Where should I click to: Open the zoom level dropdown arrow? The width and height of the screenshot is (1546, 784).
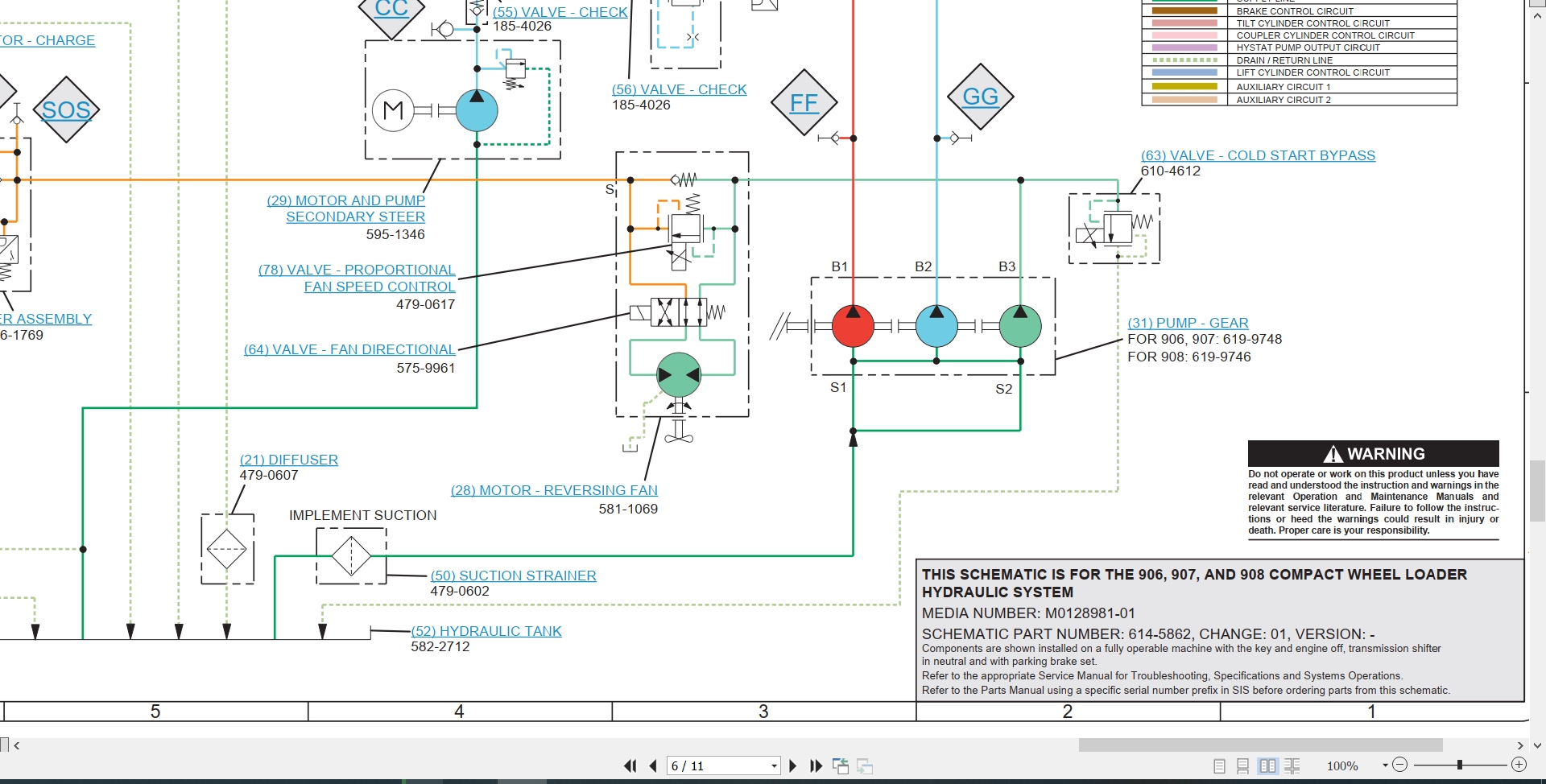(1385, 765)
